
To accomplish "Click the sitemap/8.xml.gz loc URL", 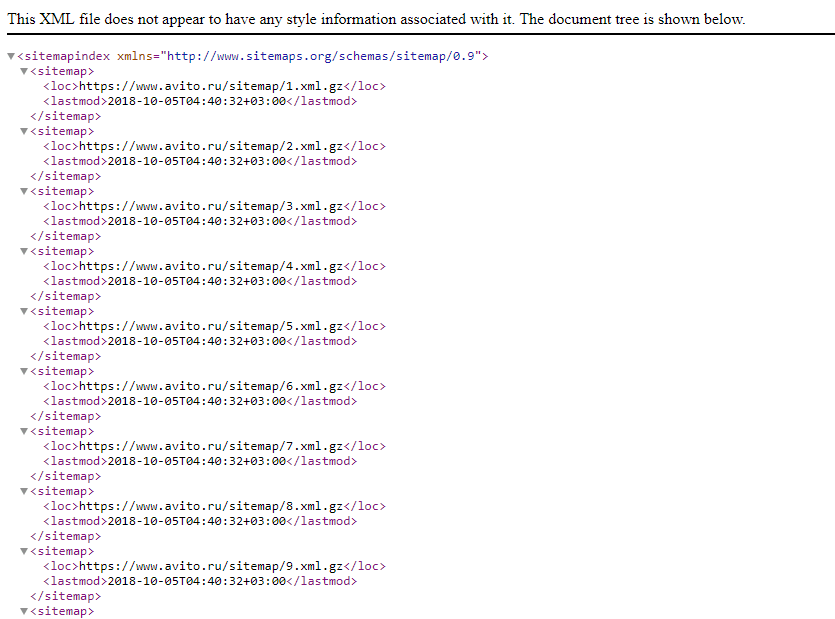I will click(x=211, y=507).
